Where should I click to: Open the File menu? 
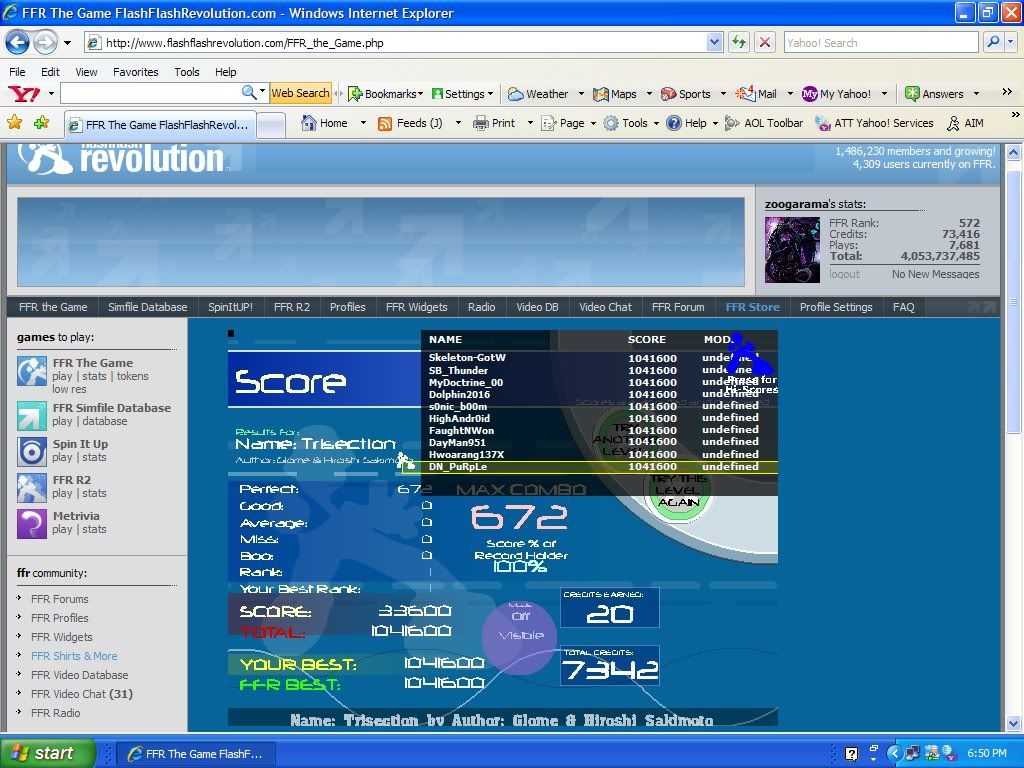[17, 72]
